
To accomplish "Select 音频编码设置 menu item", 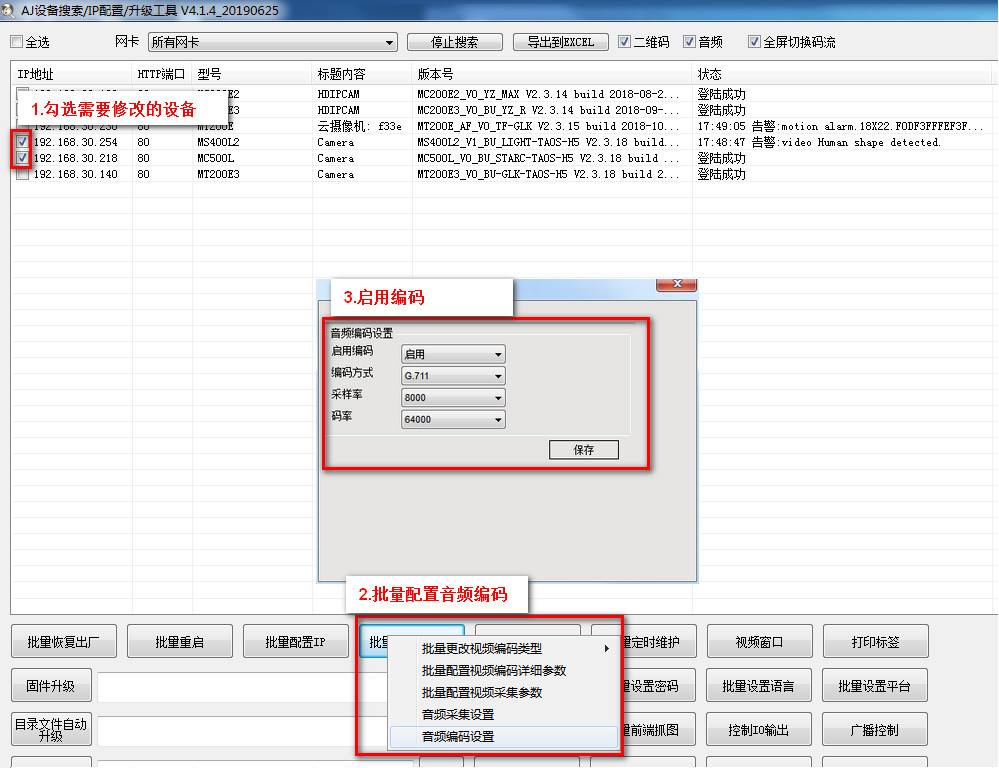I will point(458,737).
